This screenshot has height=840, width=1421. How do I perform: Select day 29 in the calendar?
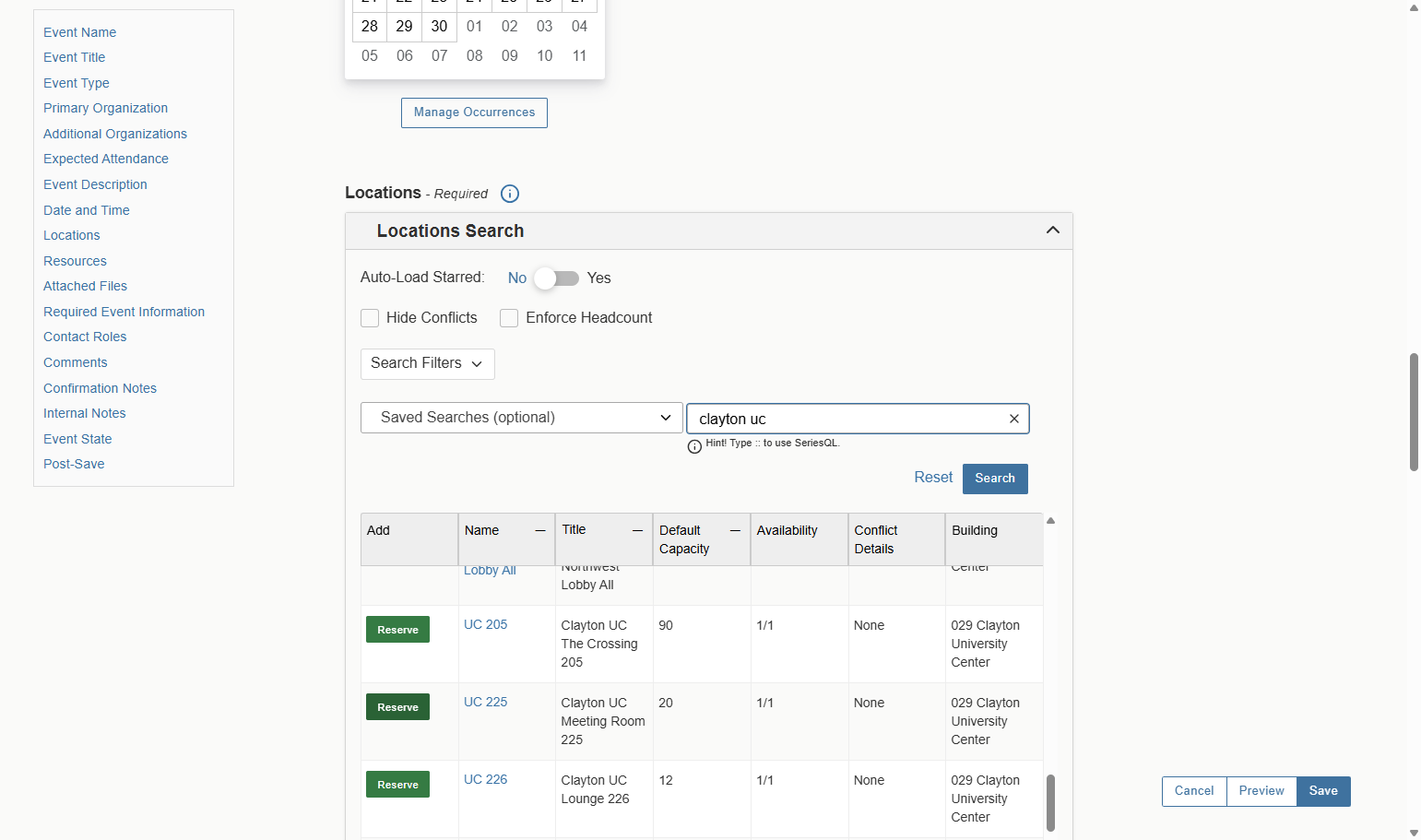[x=405, y=27]
